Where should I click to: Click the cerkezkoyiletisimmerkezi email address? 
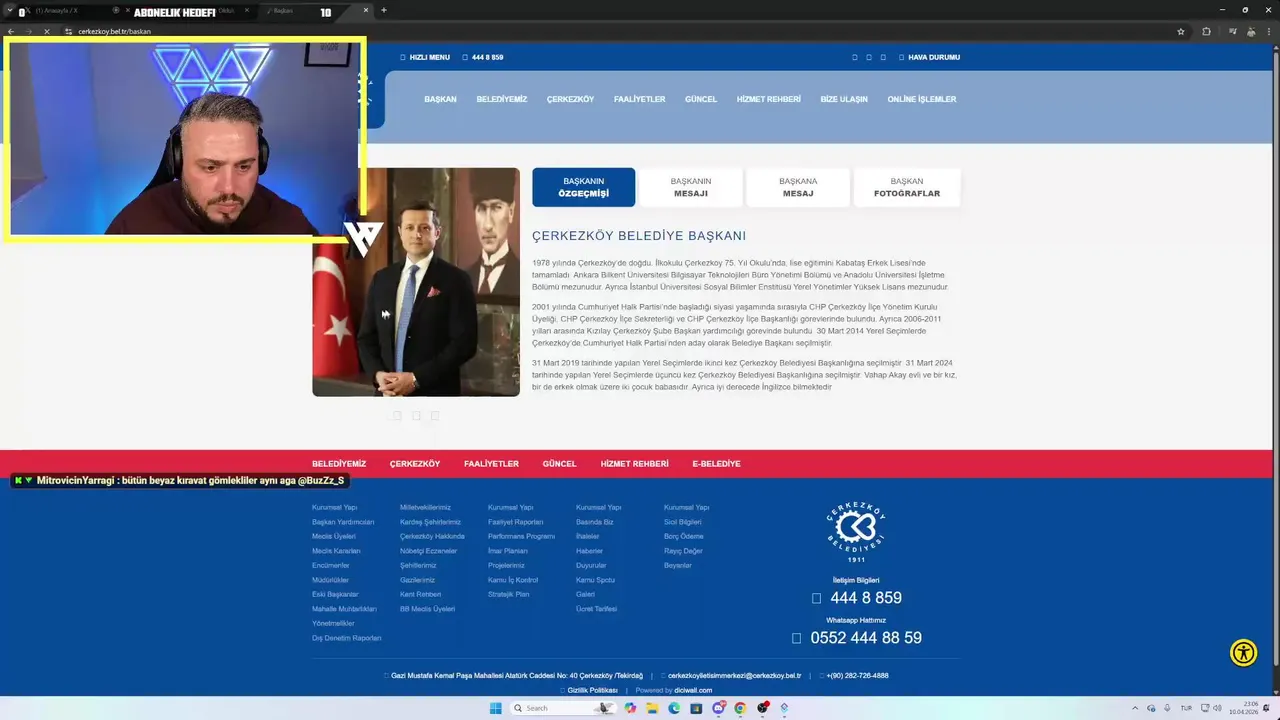click(x=735, y=676)
